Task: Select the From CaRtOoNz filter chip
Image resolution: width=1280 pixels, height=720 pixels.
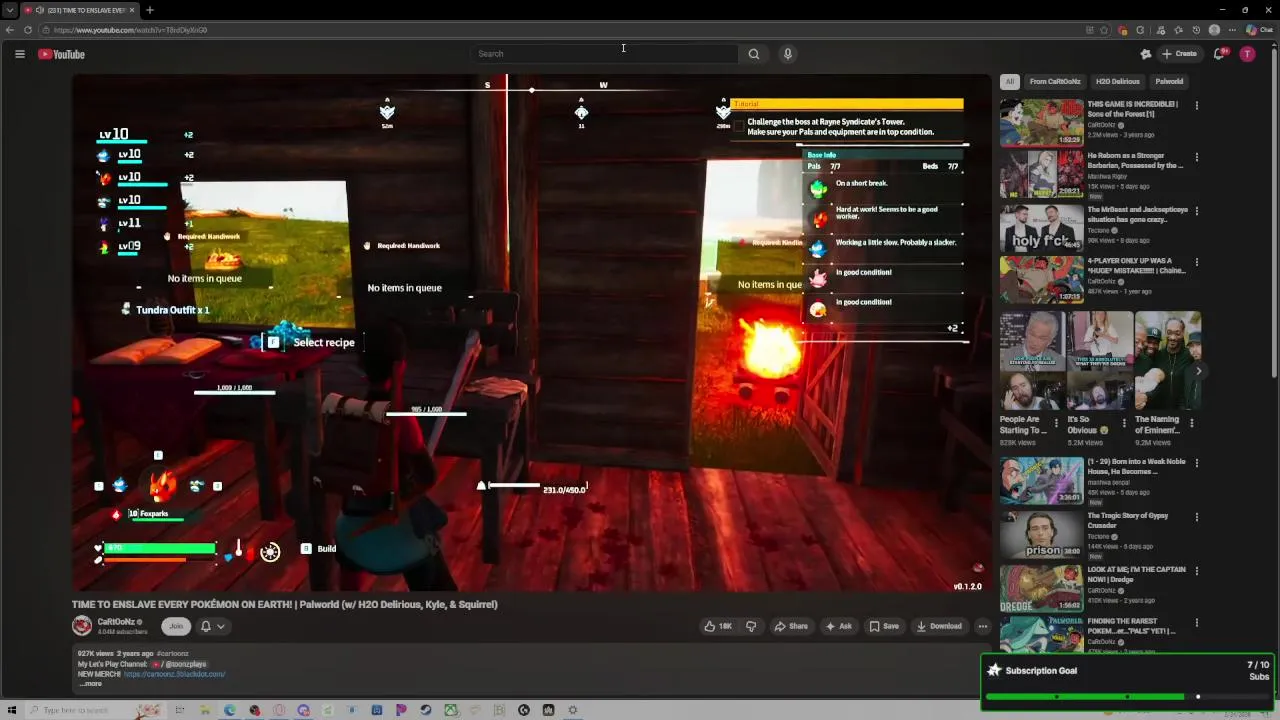Action: point(1055,81)
